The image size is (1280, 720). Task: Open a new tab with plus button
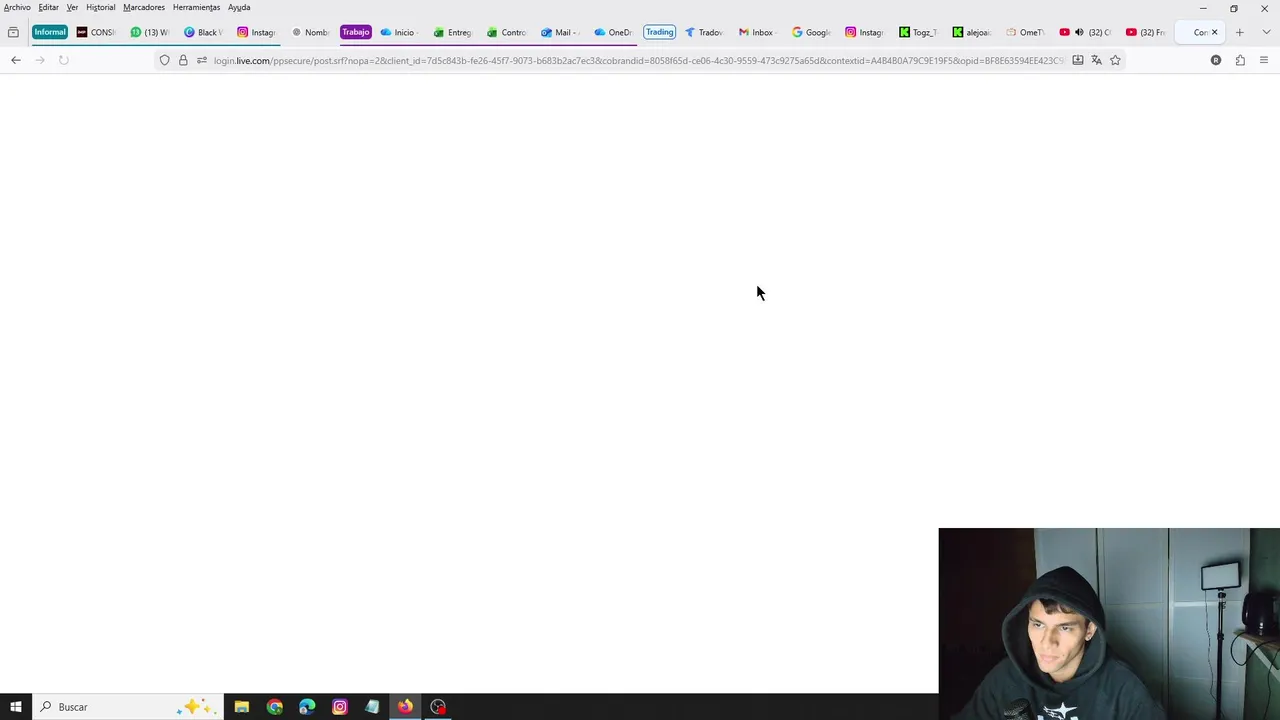pyautogui.click(x=1240, y=32)
